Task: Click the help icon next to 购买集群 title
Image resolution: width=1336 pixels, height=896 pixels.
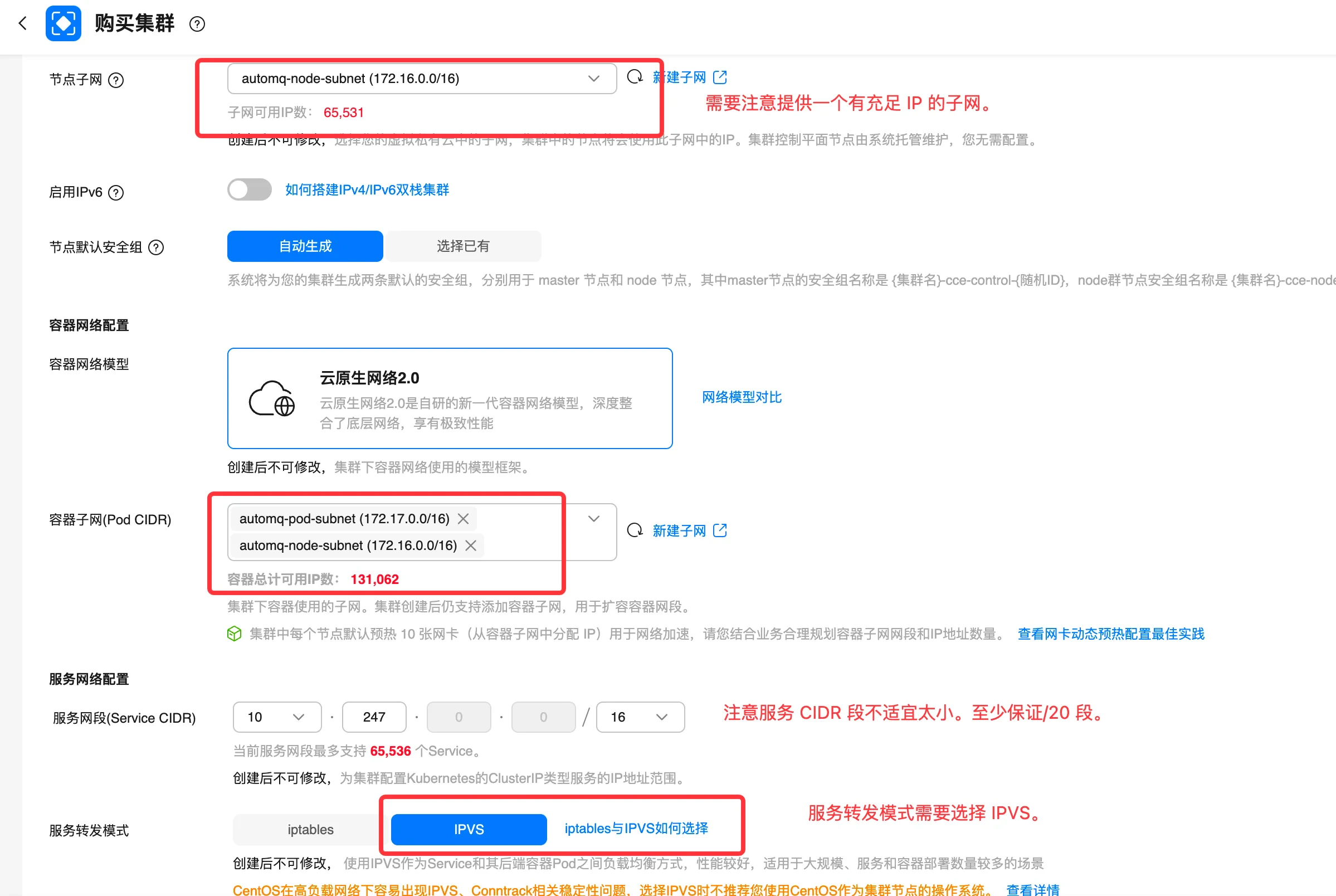Action: (197, 24)
